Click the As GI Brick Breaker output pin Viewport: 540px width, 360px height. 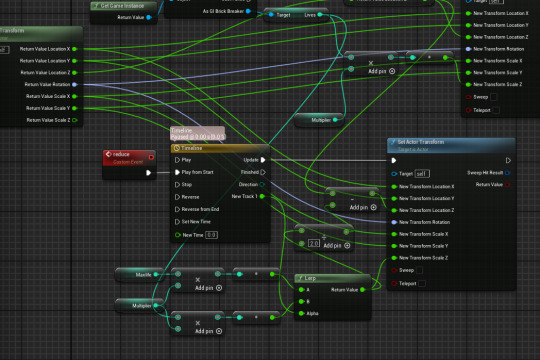pos(248,11)
